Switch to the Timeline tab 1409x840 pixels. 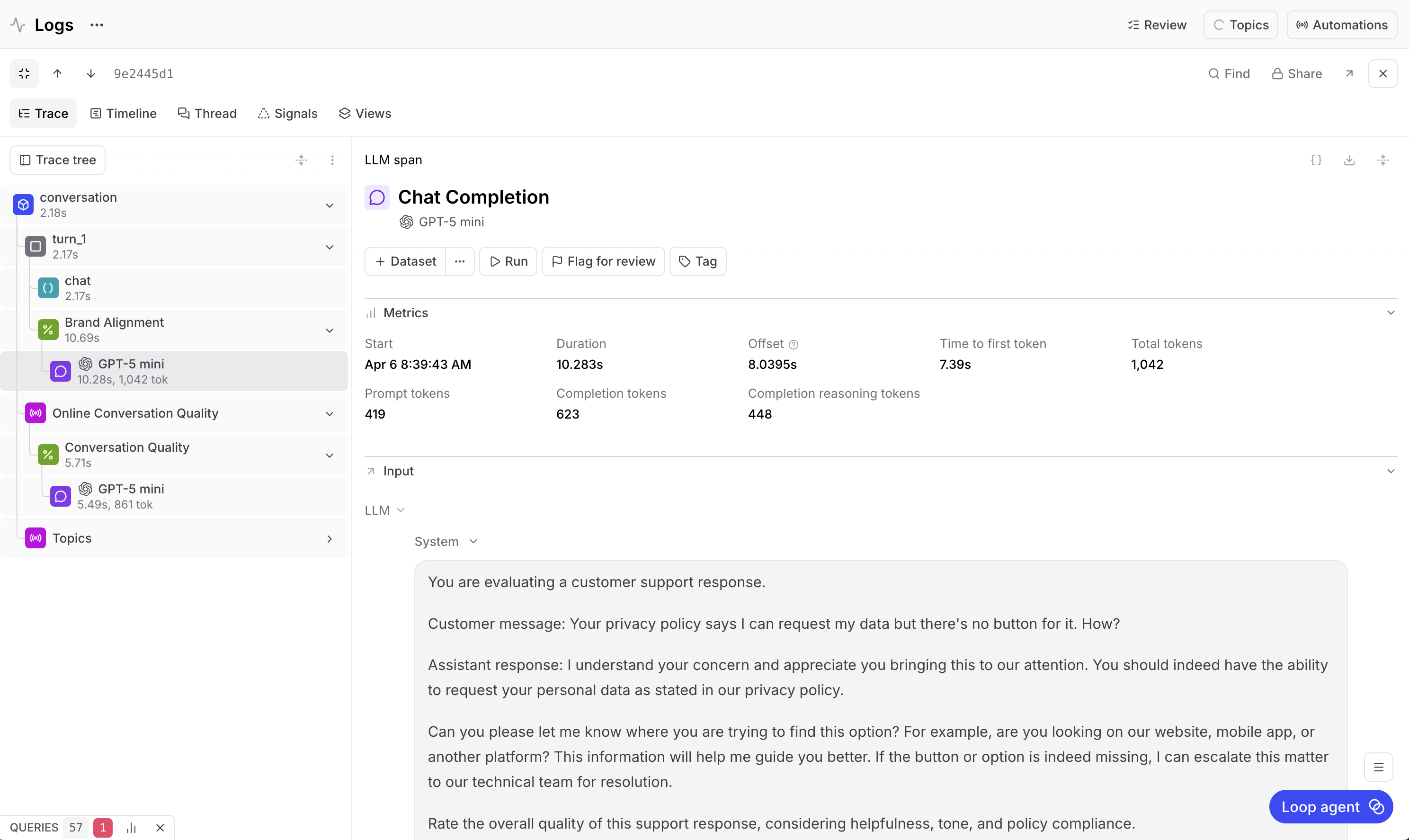(x=124, y=113)
